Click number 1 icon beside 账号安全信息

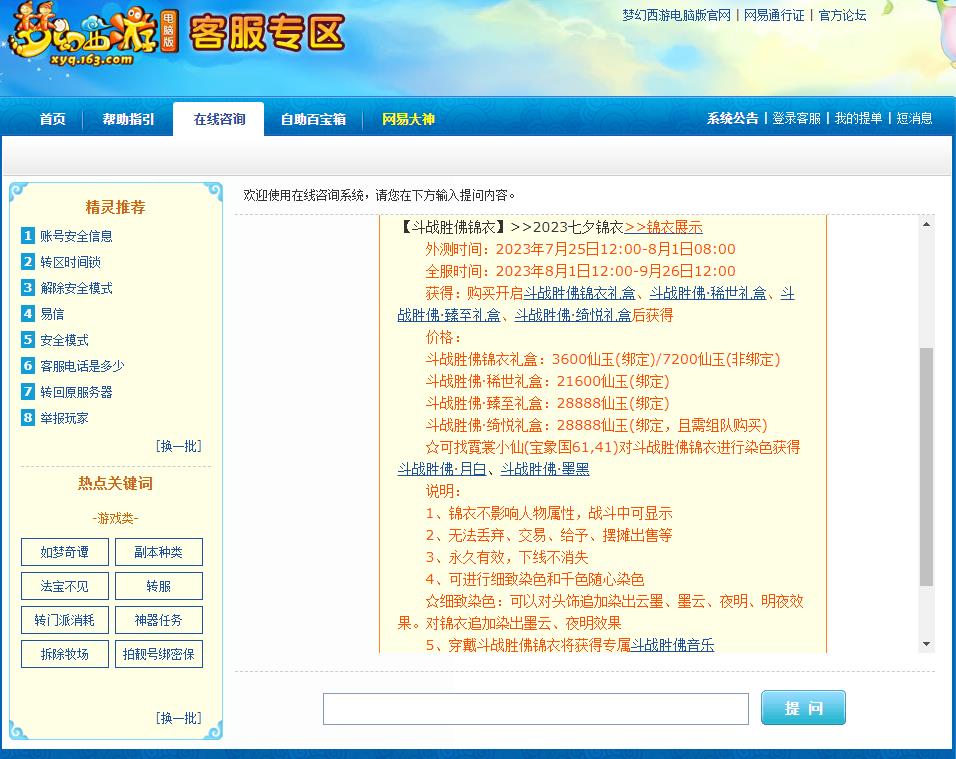pyautogui.click(x=27, y=235)
